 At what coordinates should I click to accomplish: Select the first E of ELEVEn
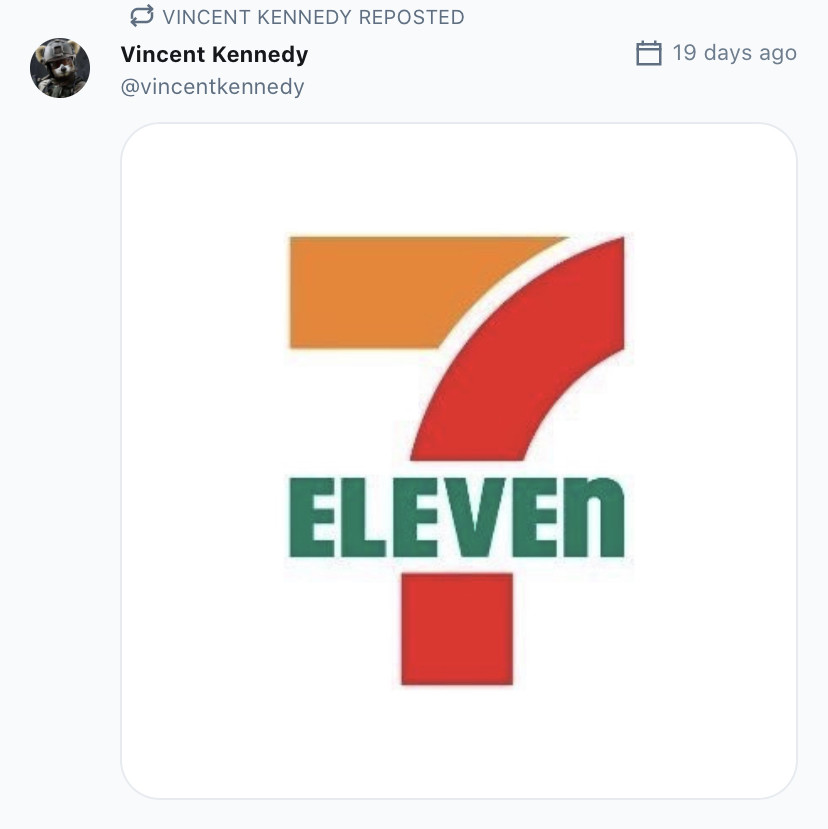[x=312, y=517]
